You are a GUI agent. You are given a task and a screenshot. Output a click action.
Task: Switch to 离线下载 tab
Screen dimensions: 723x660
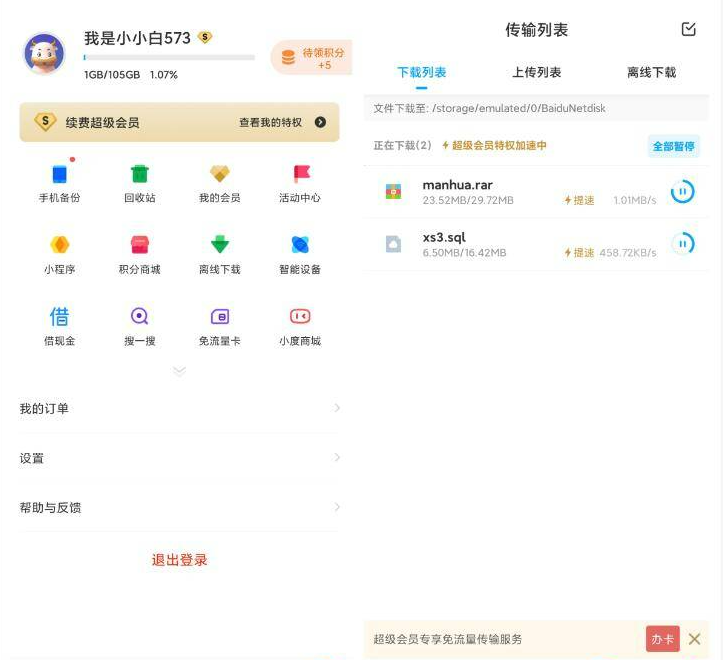(651, 72)
